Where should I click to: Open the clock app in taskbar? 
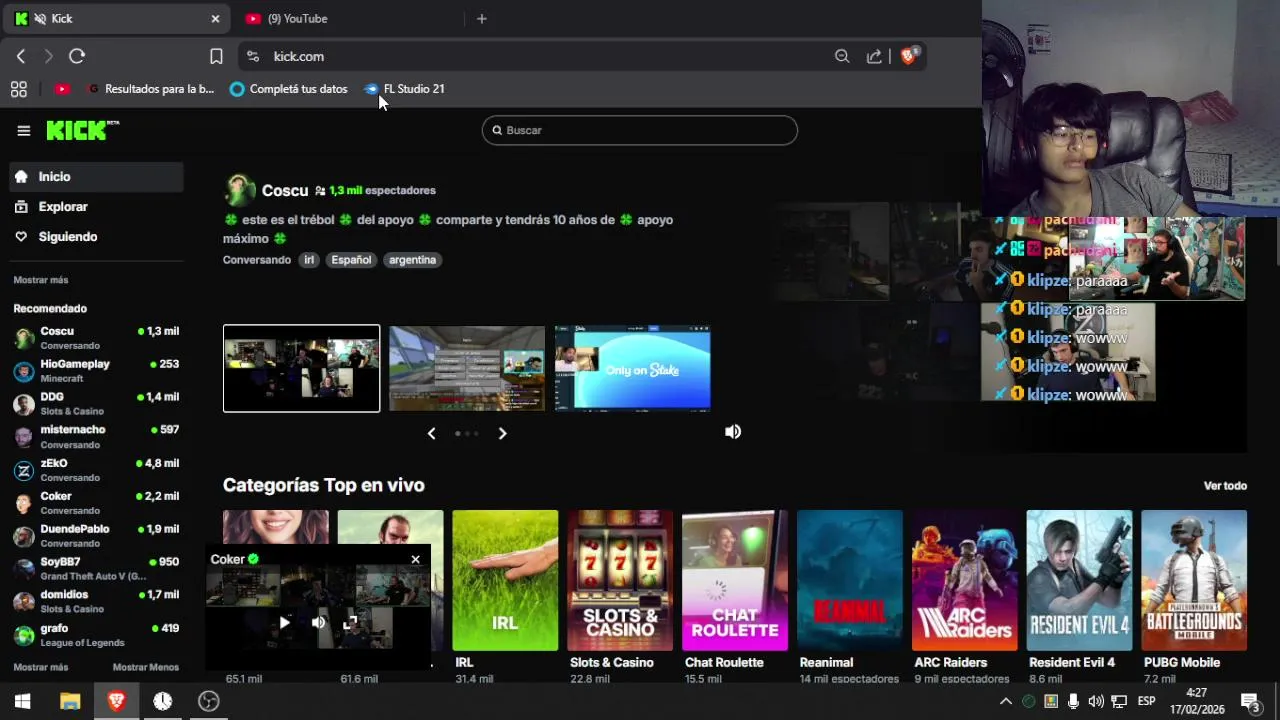pyautogui.click(x=162, y=701)
